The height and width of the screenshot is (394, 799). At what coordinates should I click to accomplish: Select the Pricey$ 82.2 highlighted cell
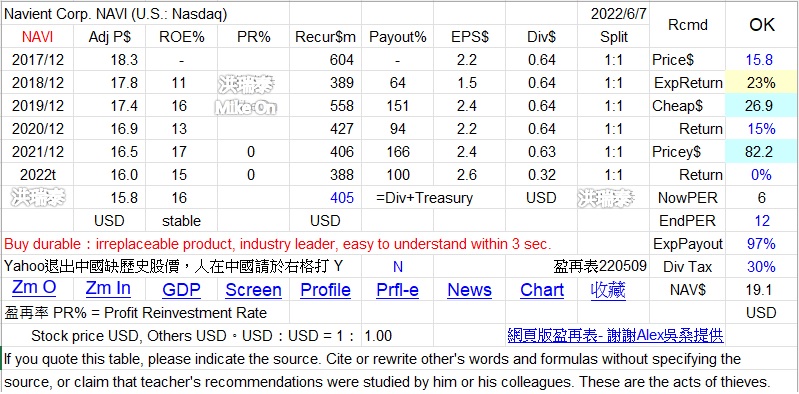(x=762, y=152)
